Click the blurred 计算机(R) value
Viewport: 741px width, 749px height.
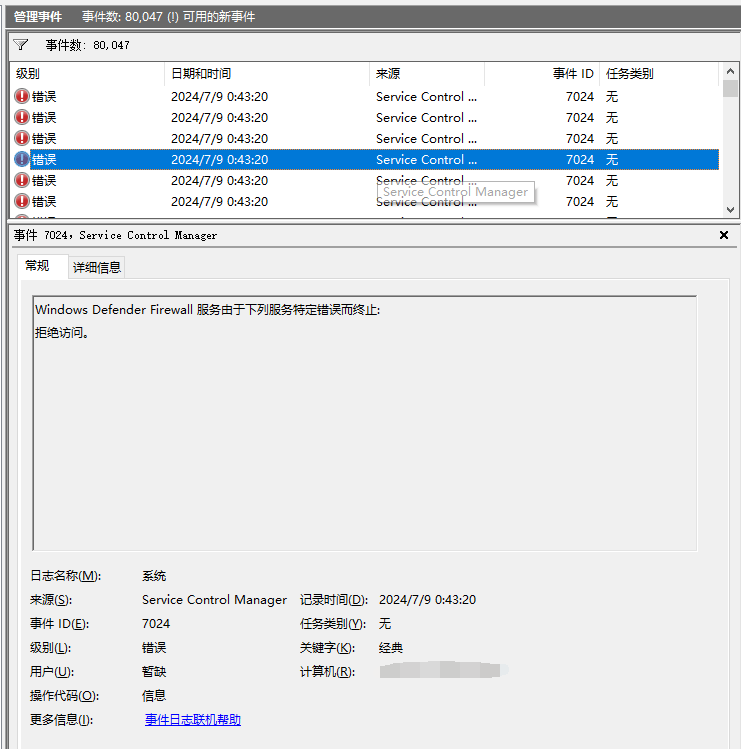tap(443, 670)
